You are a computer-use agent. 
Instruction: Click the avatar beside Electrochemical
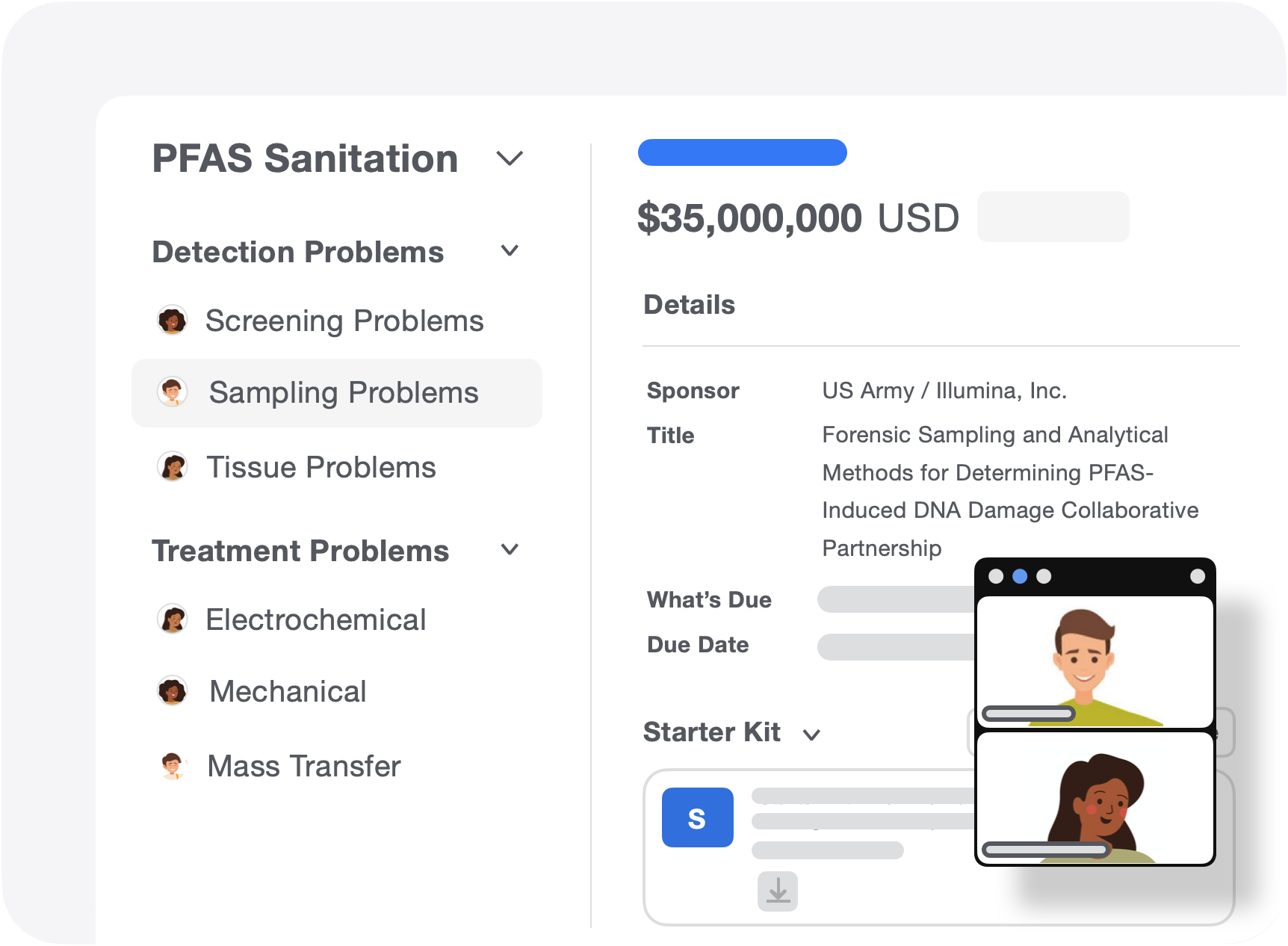tap(173, 619)
